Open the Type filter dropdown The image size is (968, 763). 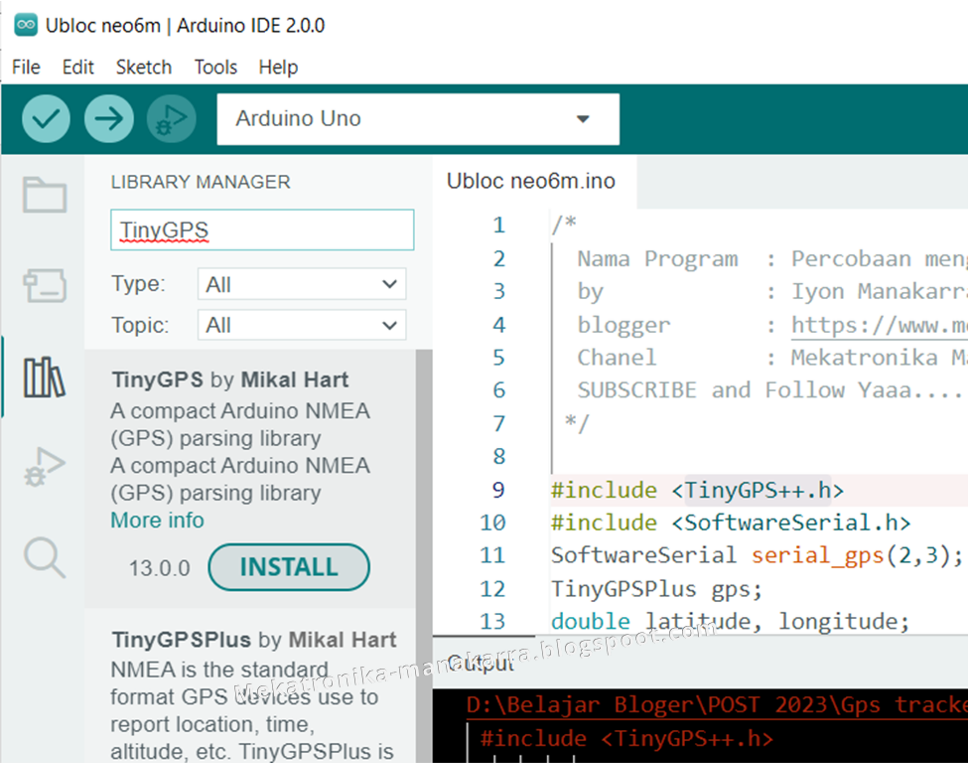(x=302, y=284)
